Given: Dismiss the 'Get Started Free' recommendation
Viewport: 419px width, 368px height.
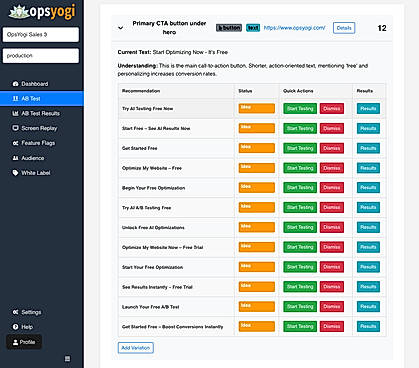Looking at the screenshot, I should pos(332,148).
